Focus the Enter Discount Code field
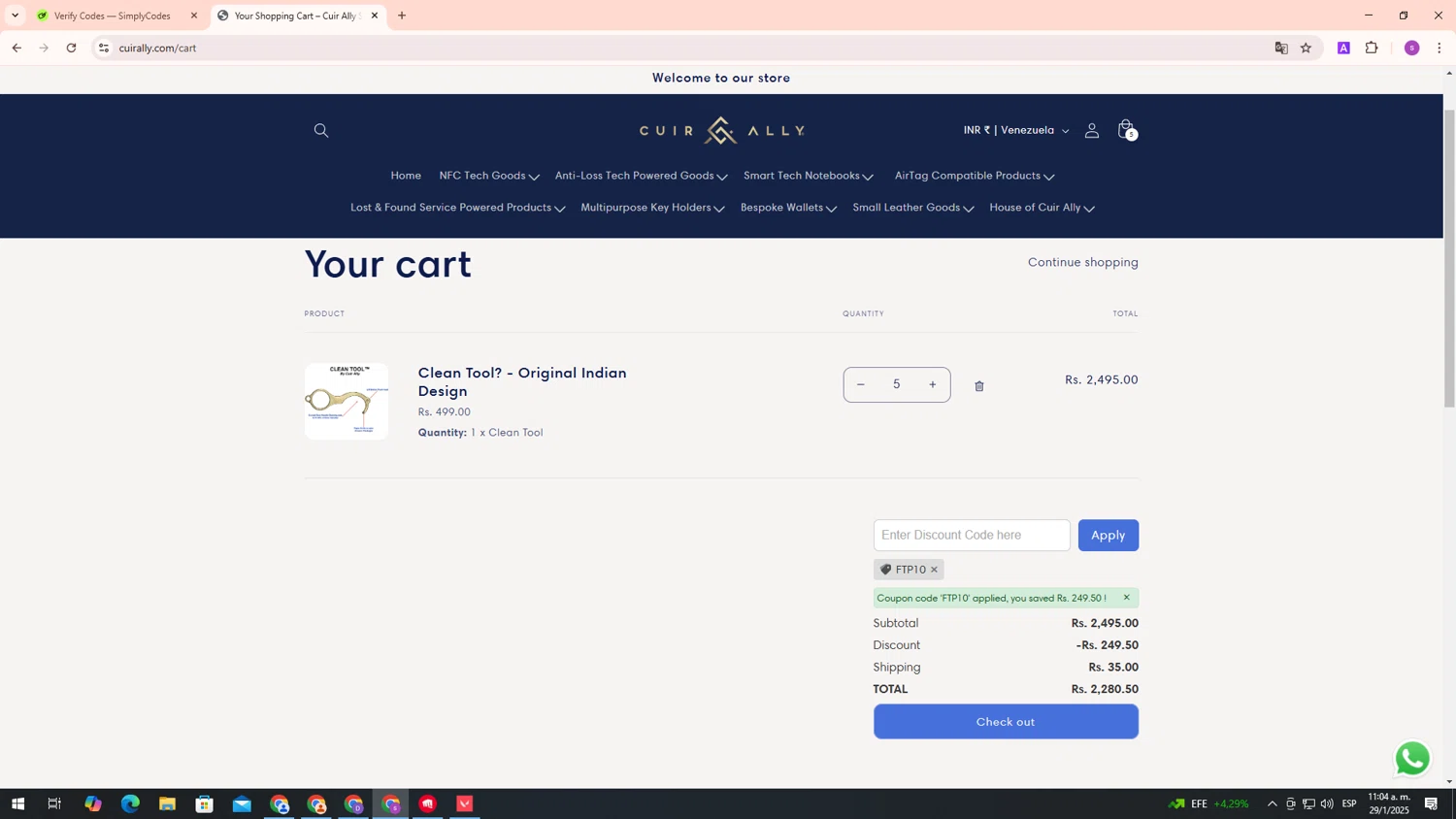This screenshot has width=1456, height=819. coord(972,536)
